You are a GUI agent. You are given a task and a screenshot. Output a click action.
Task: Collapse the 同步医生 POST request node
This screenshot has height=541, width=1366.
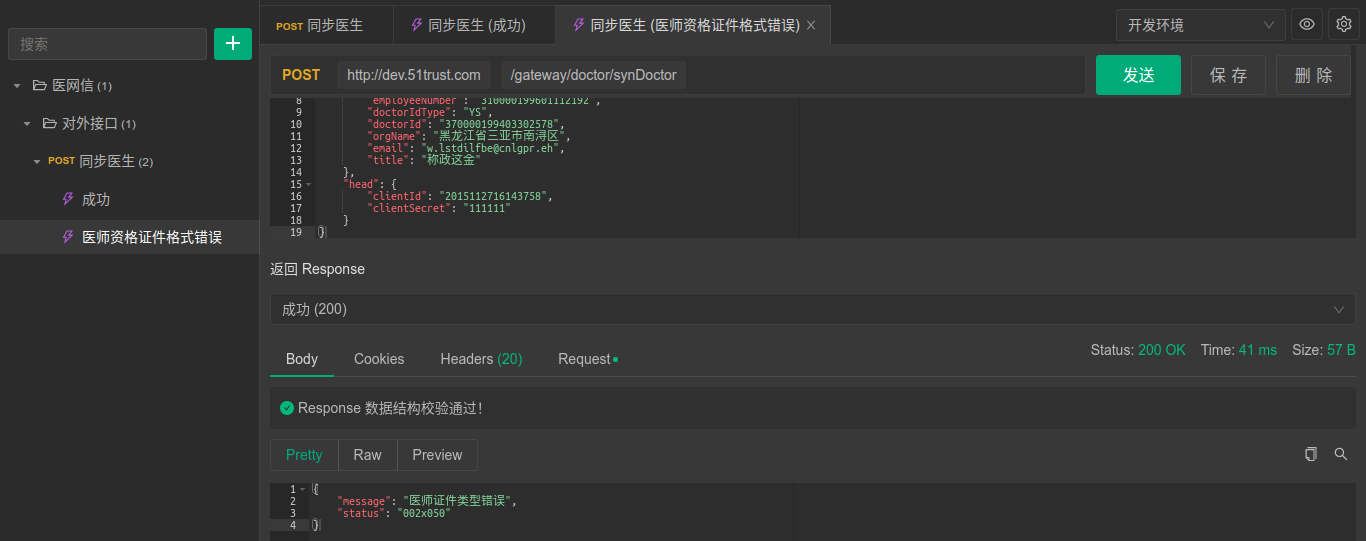(37, 161)
